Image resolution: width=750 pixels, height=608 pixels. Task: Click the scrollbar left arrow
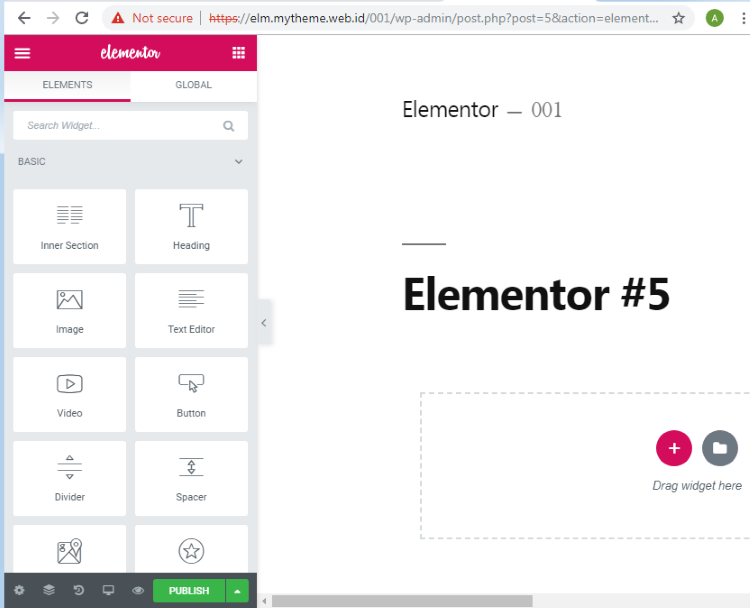point(264,601)
